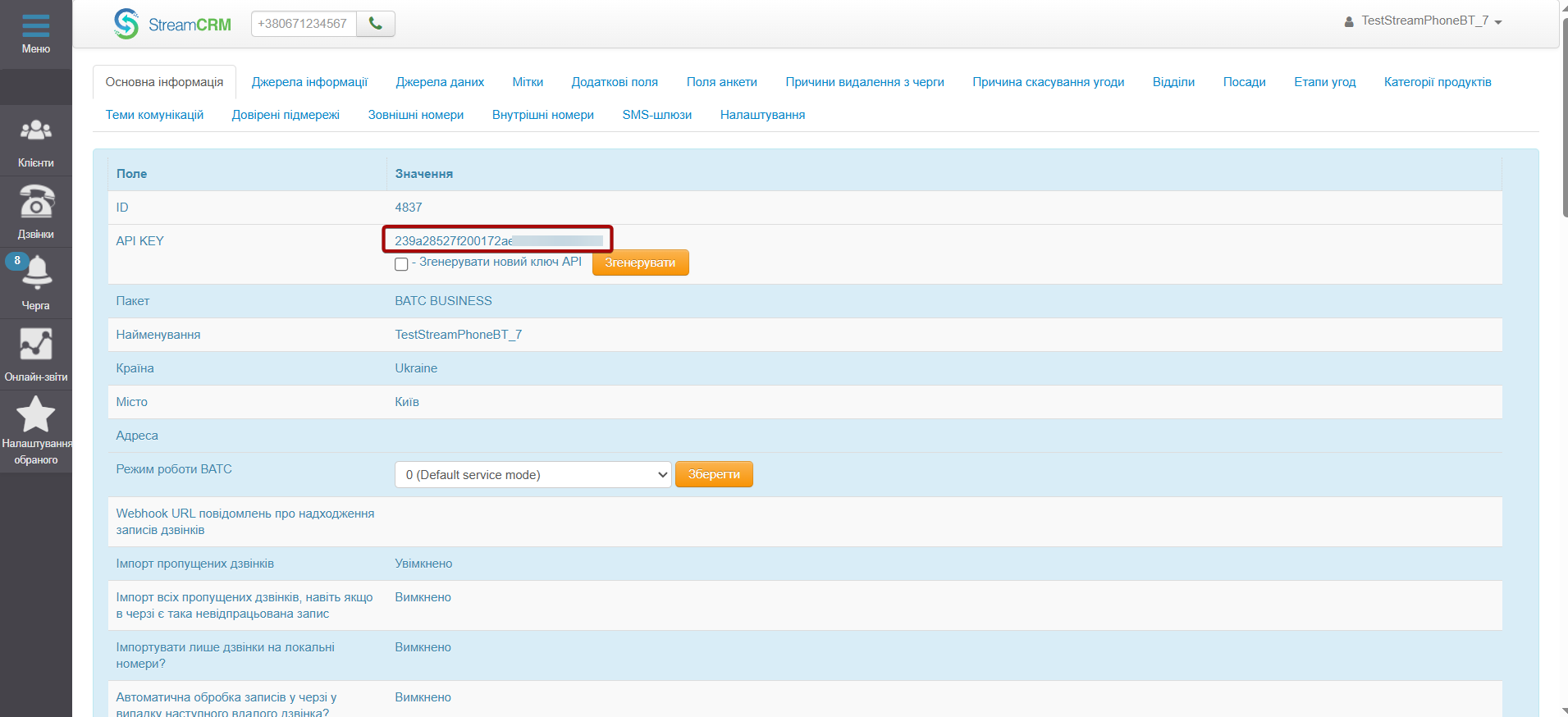Click the ВАТС BUSINESS package value

point(443,301)
